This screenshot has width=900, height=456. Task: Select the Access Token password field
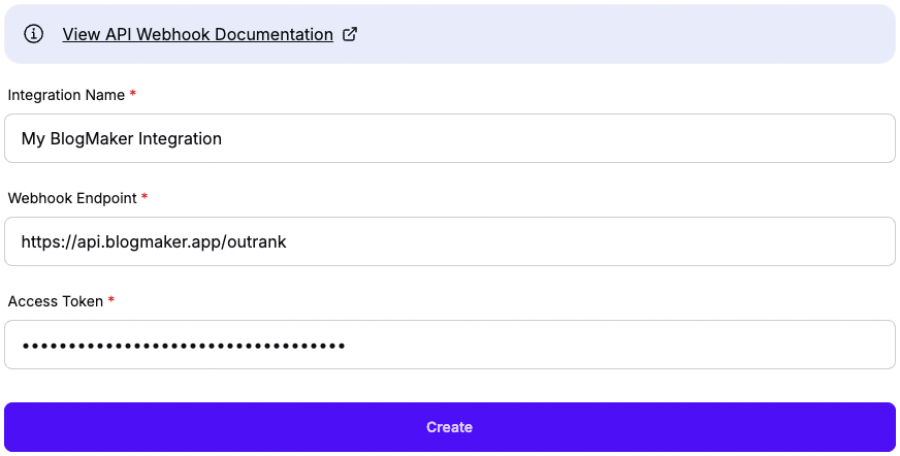click(x=449, y=345)
